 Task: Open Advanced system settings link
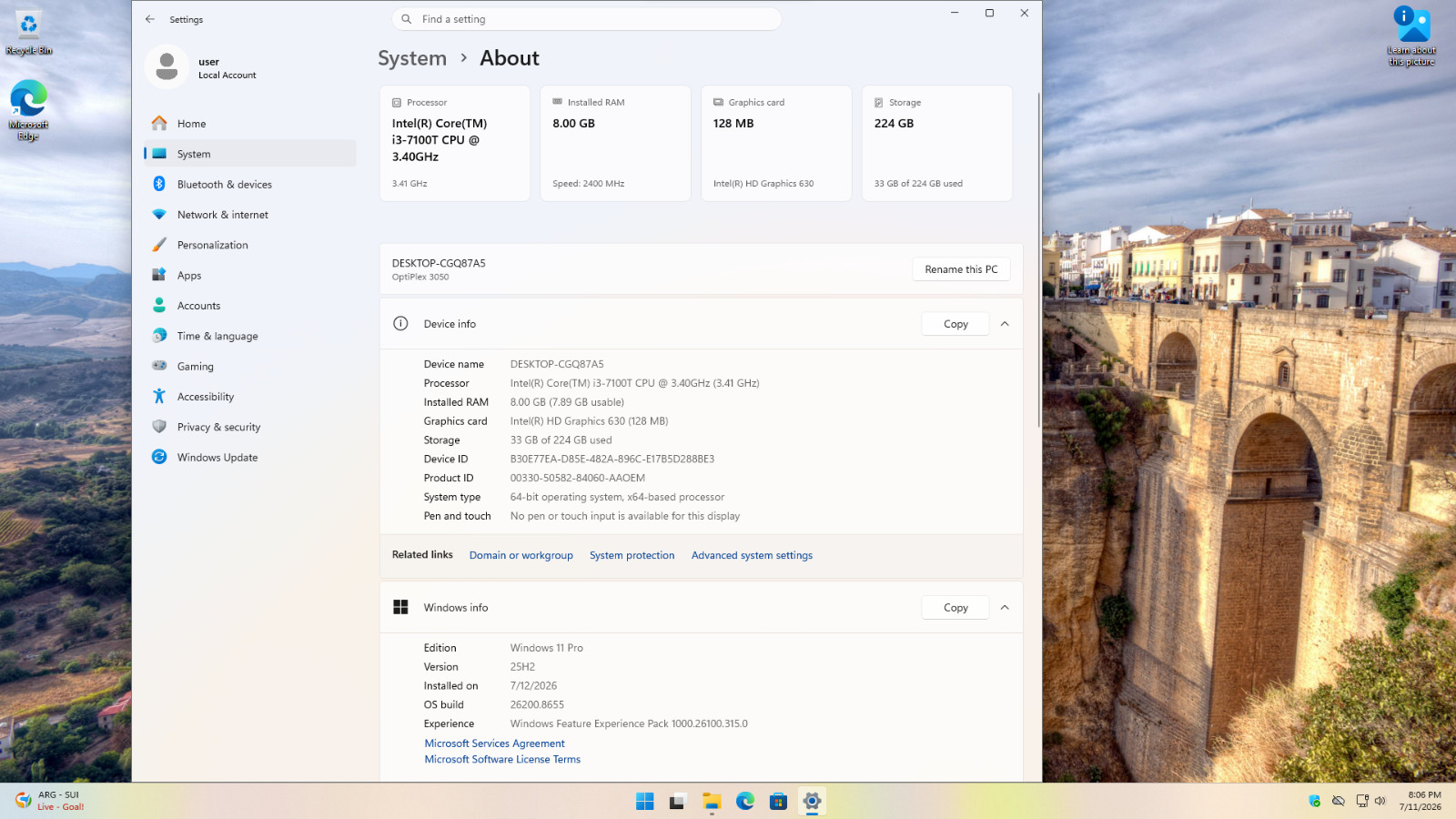[x=752, y=555]
